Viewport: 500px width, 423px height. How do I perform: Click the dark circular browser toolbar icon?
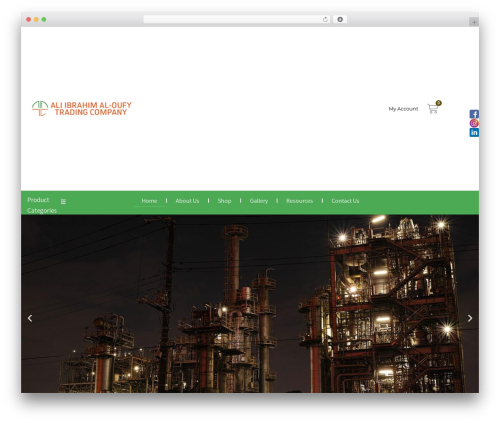pyautogui.click(x=340, y=19)
